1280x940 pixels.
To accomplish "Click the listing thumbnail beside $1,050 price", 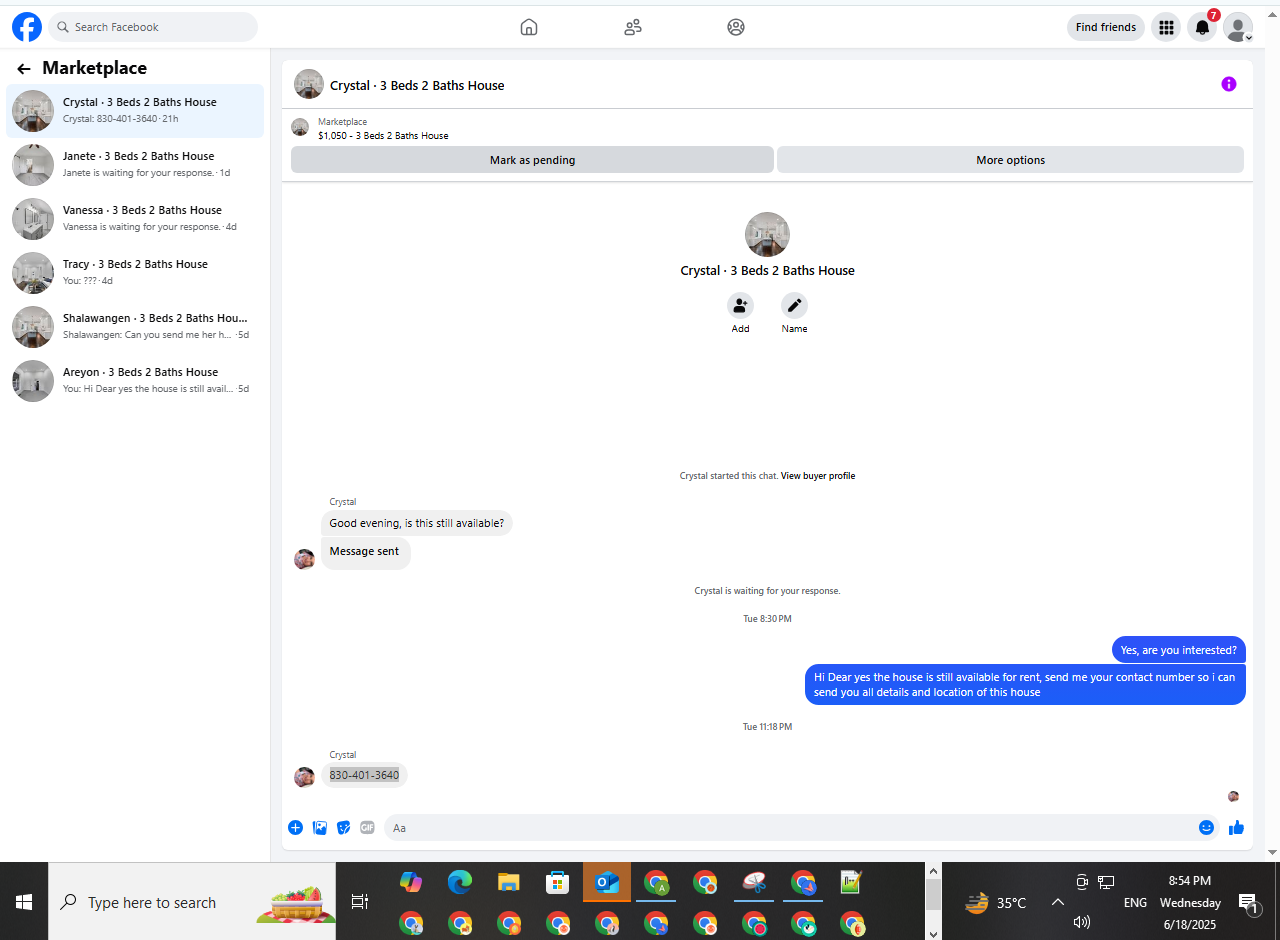I will [300, 127].
